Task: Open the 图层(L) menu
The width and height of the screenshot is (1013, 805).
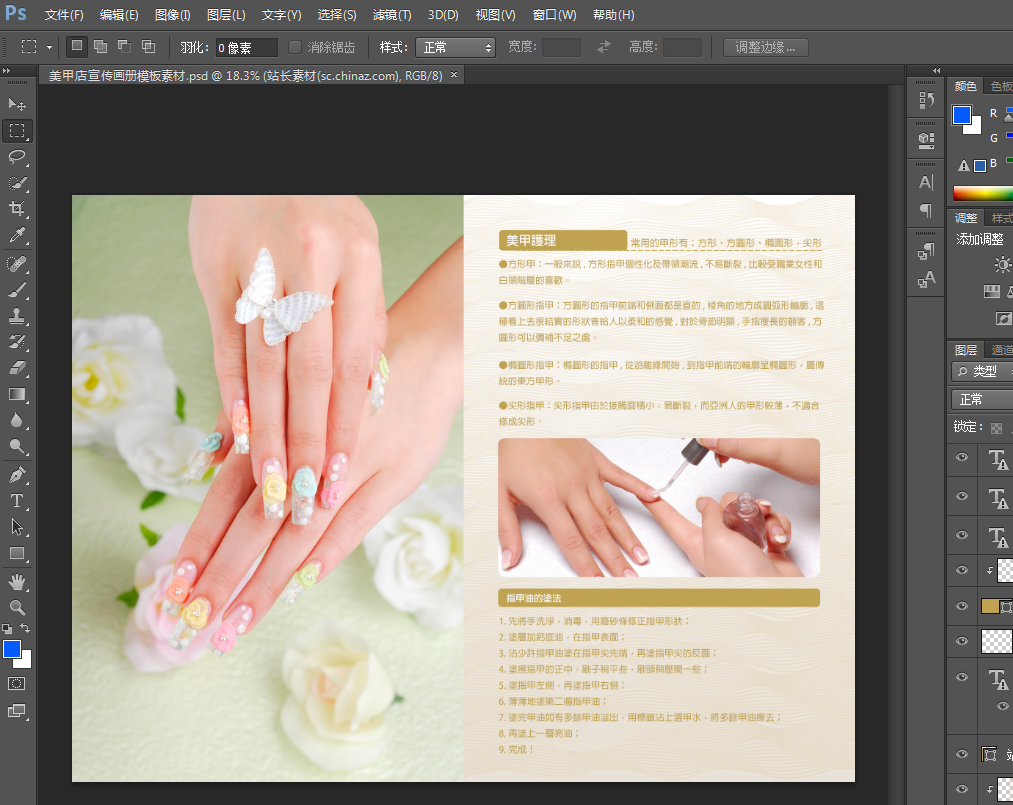Action: tap(226, 15)
